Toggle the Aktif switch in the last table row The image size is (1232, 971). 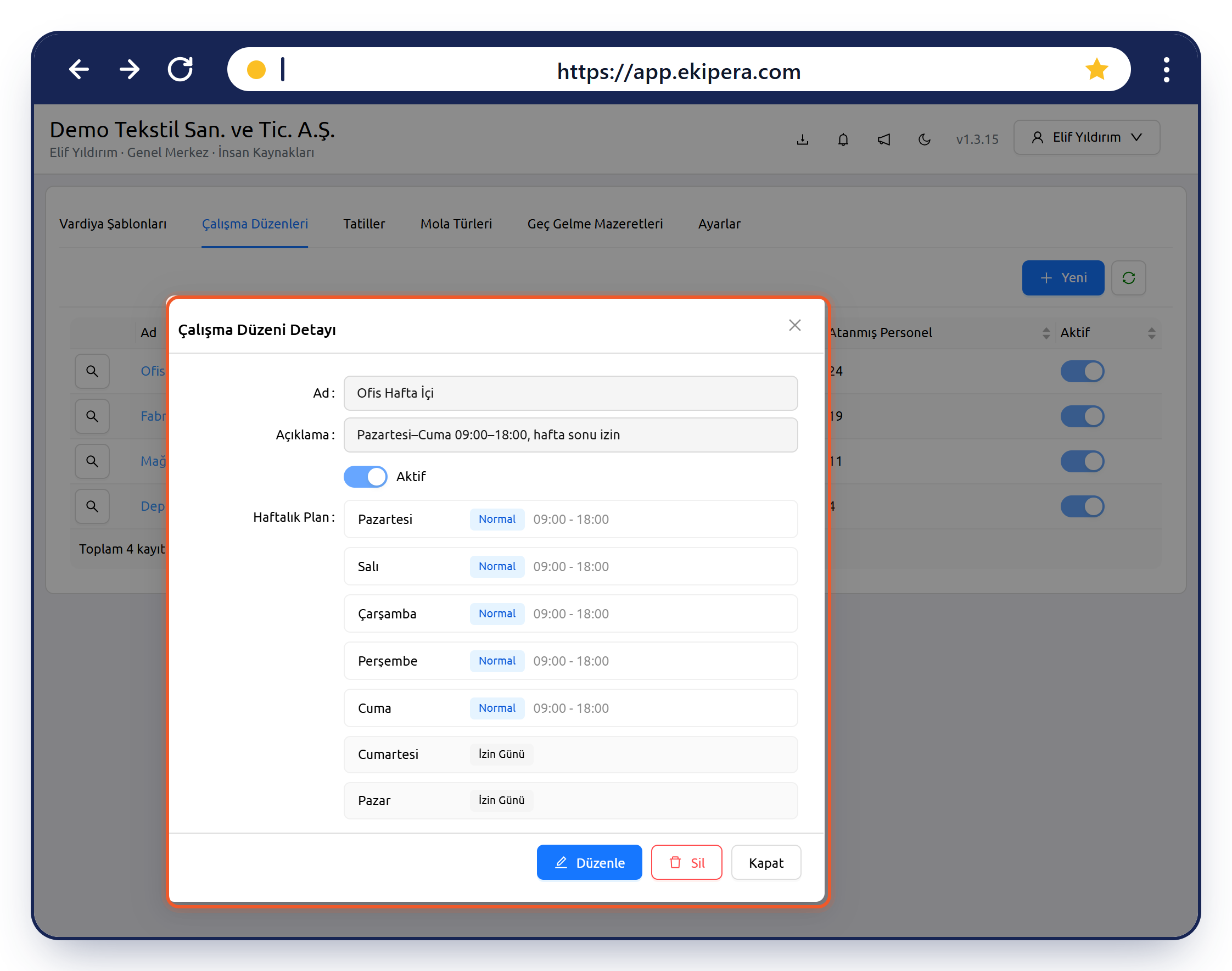click(1082, 506)
